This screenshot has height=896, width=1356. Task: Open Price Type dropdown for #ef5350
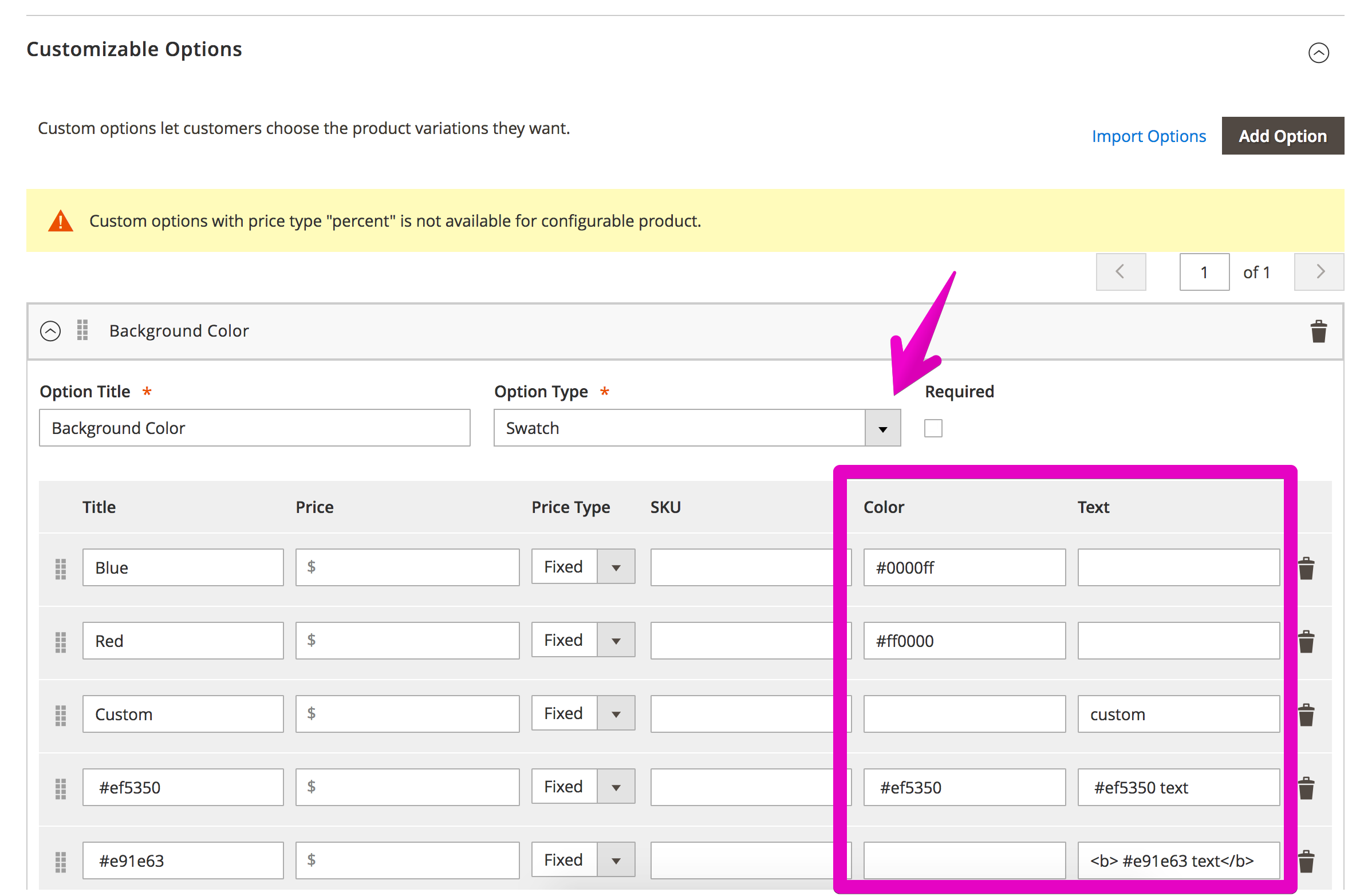[x=583, y=787]
